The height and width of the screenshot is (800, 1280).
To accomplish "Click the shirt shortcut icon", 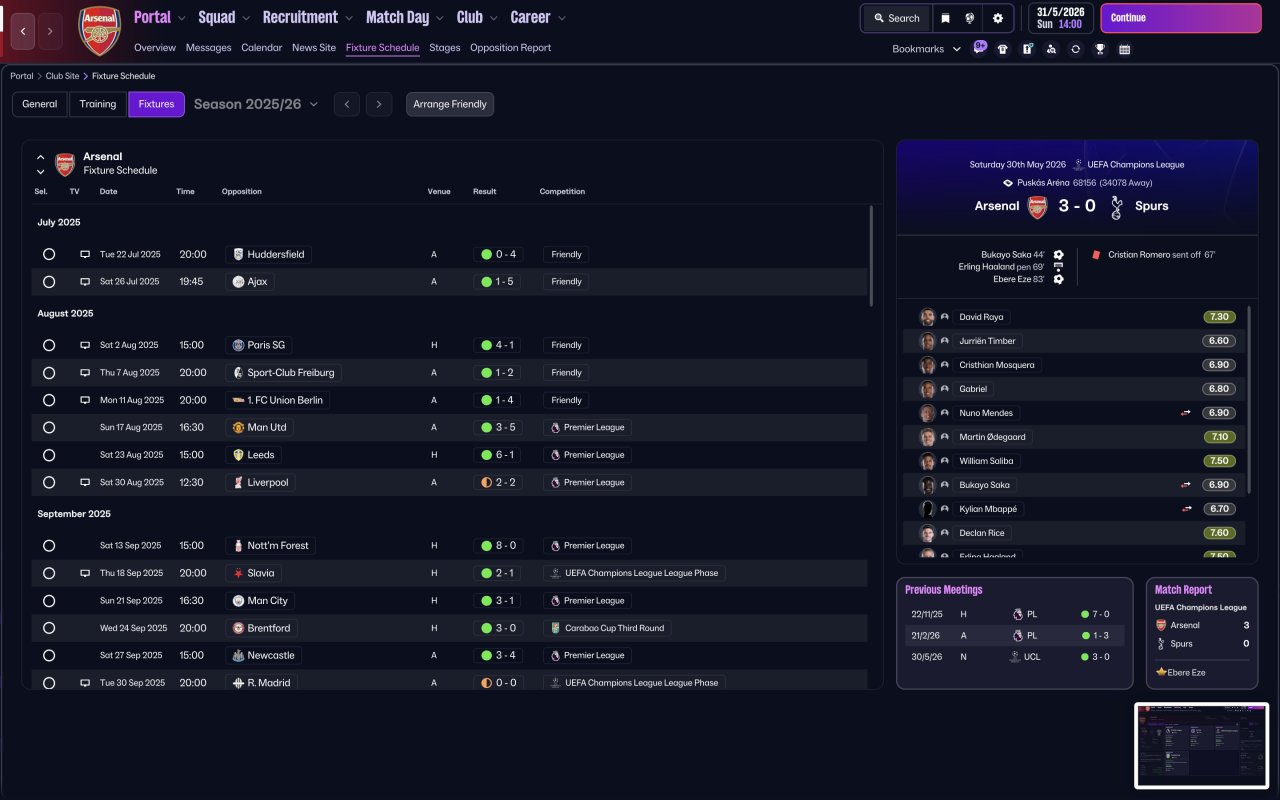I will point(1003,49).
